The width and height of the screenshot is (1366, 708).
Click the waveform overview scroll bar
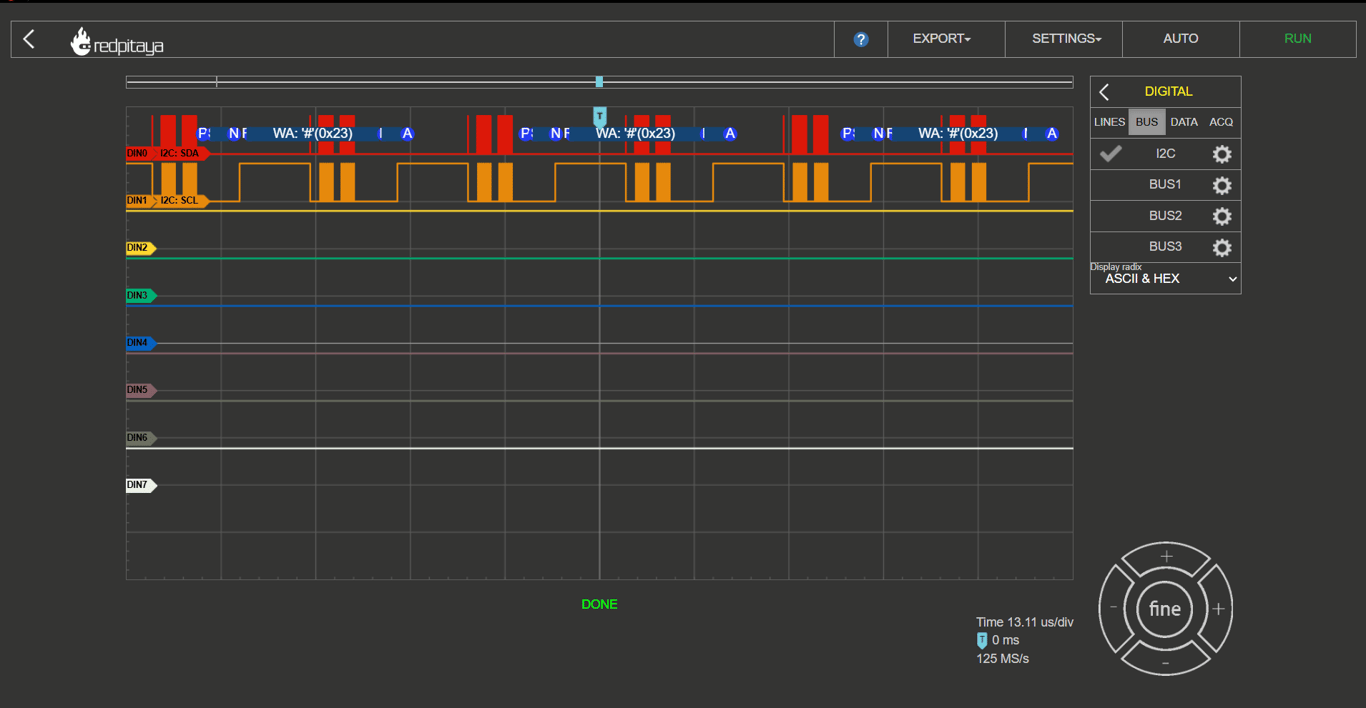pyautogui.click(x=599, y=82)
